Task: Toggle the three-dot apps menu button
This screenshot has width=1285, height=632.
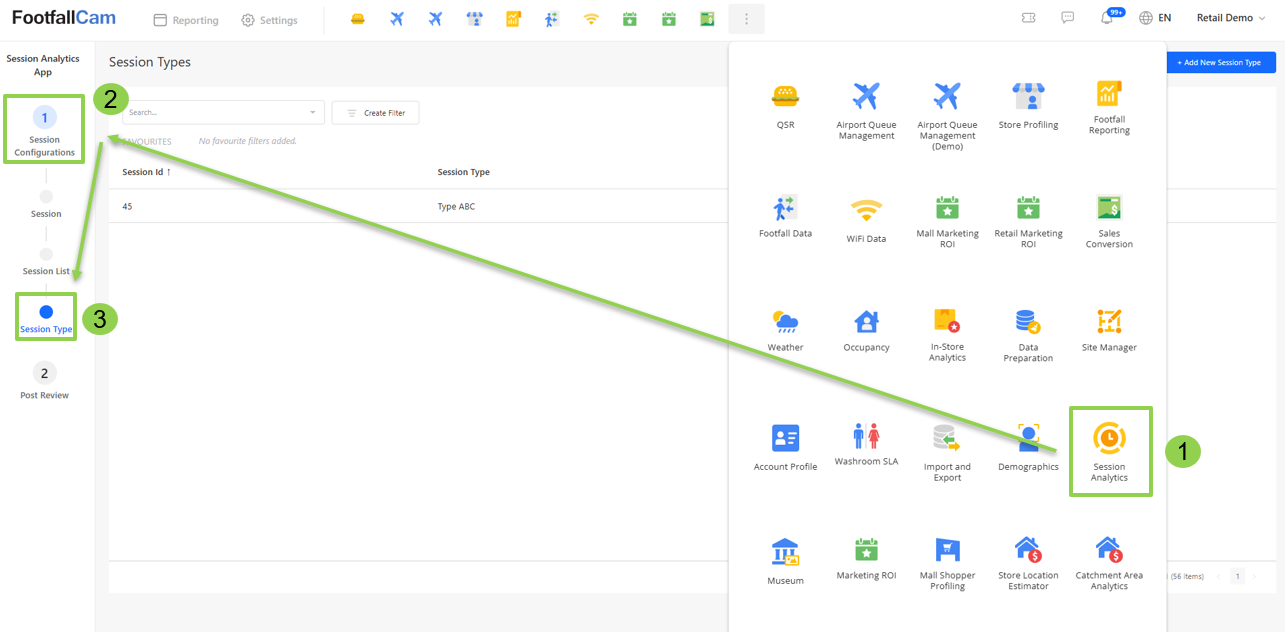Action: (x=746, y=19)
